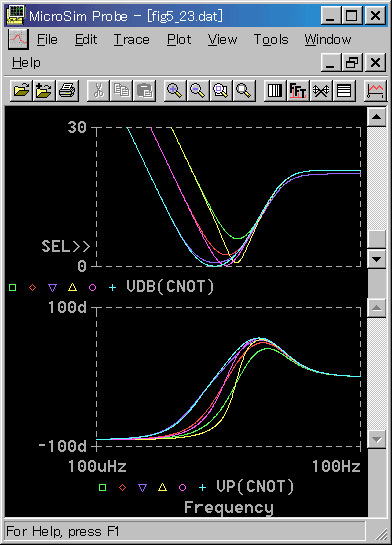Image resolution: width=392 pixels, height=545 pixels.
Task: Click the Zoom Out magnifier icon
Action: coord(197,91)
